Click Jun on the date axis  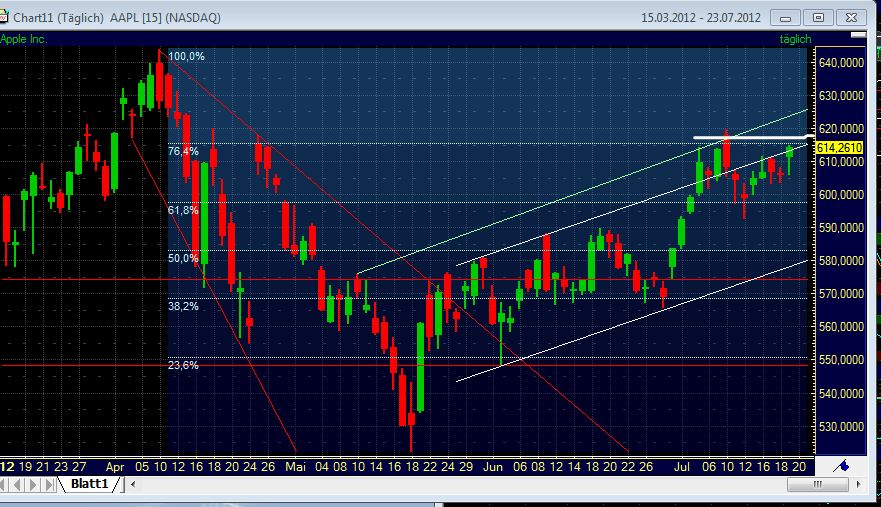(493, 467)
